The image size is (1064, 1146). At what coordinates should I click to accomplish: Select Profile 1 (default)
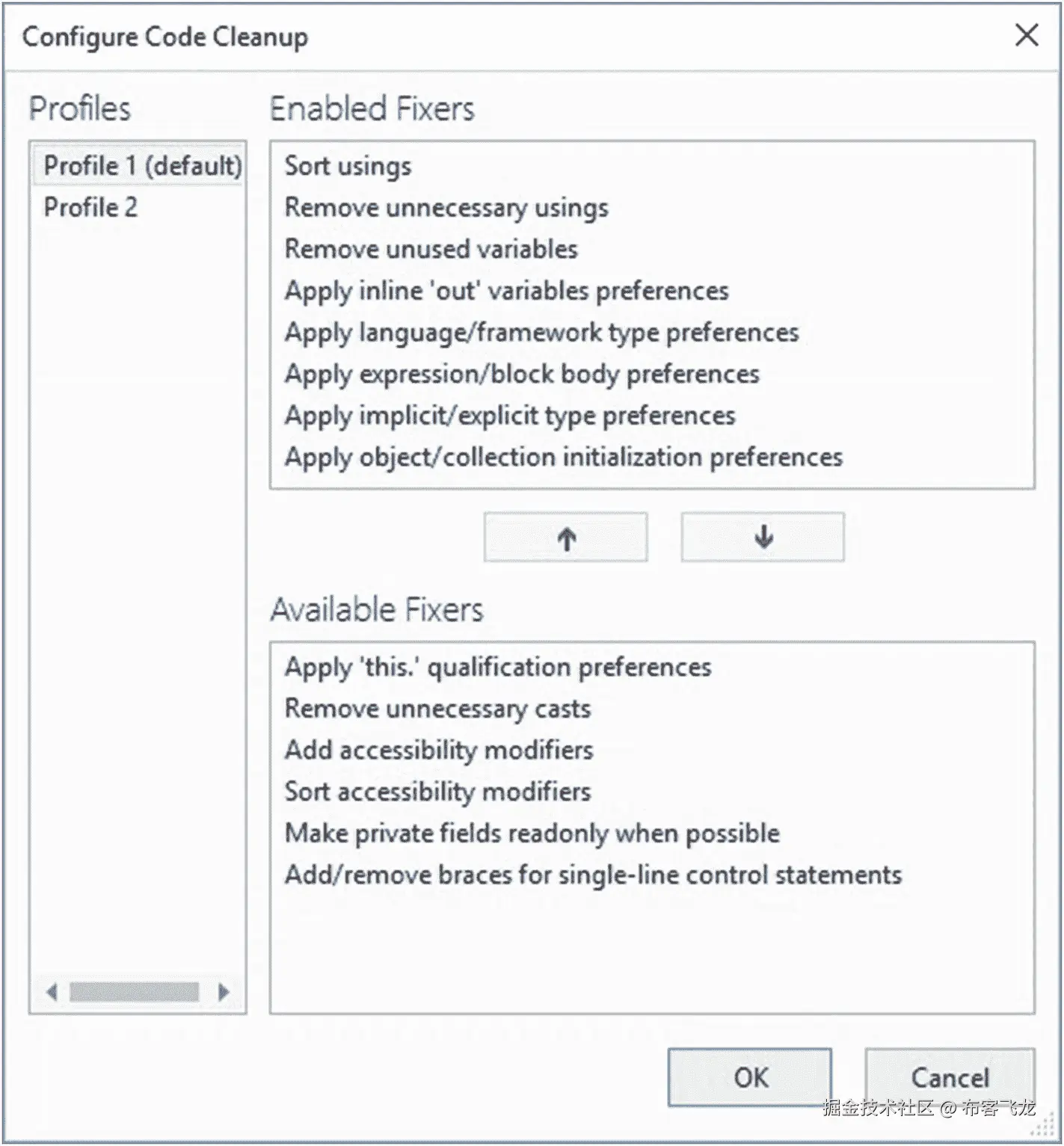click(142, 165)
